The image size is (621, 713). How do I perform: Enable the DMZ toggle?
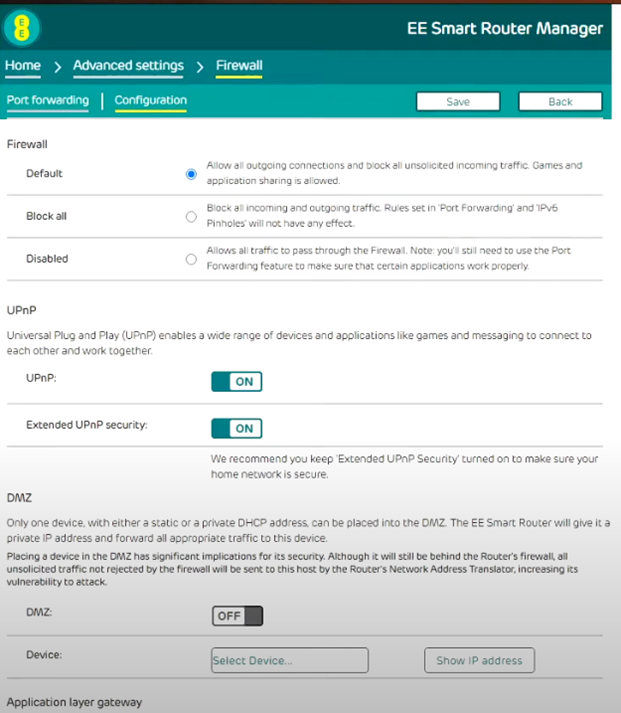click(237, 616)
